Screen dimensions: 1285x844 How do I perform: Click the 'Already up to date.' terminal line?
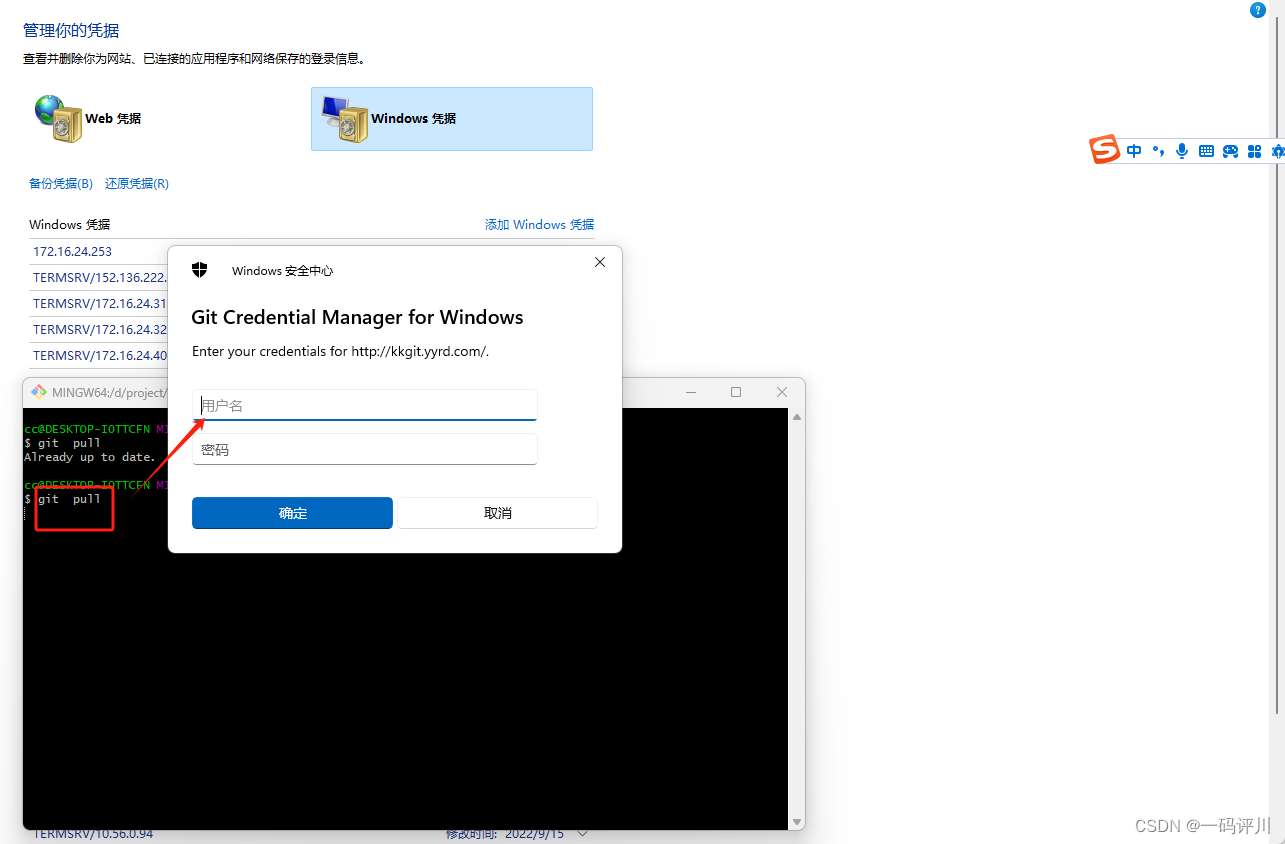point(90,457)
